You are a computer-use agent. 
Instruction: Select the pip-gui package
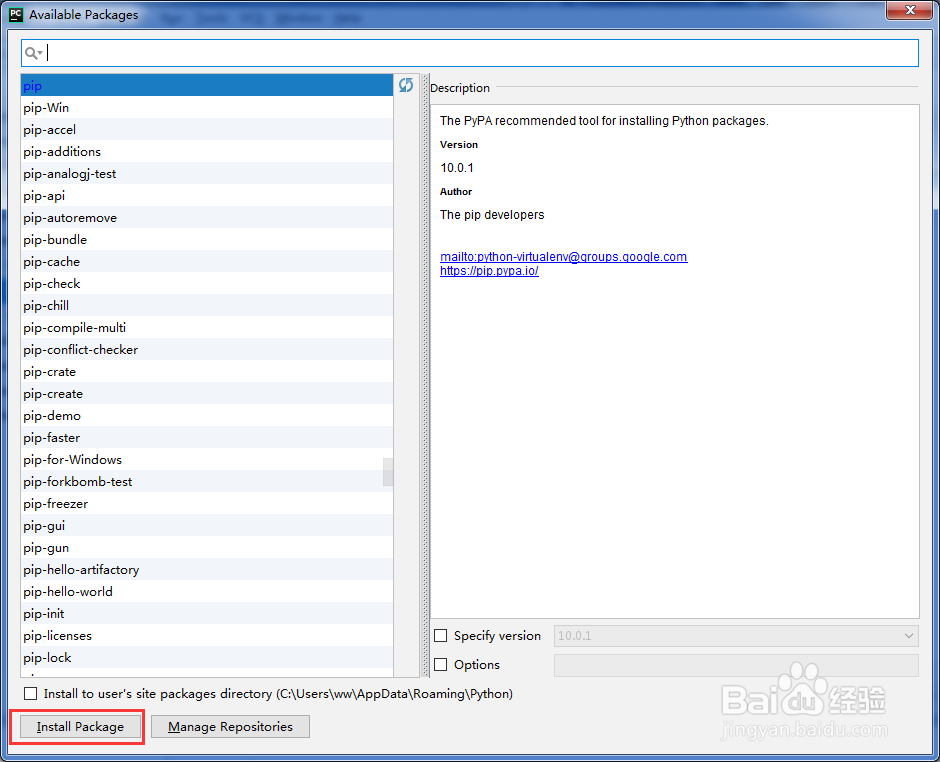pos(207,526)
